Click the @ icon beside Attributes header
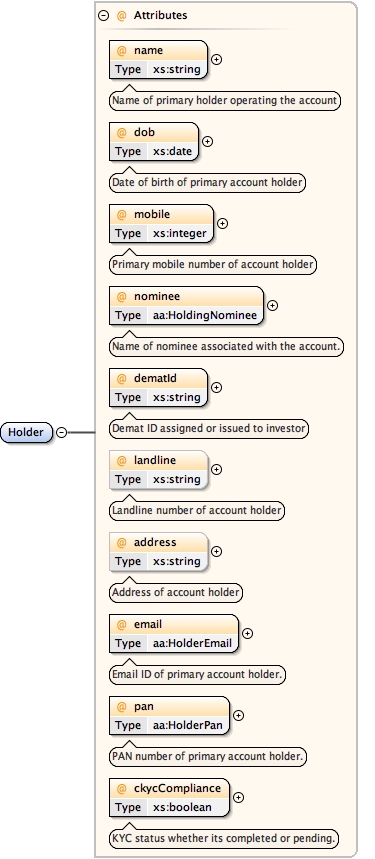 click(122, 15)
